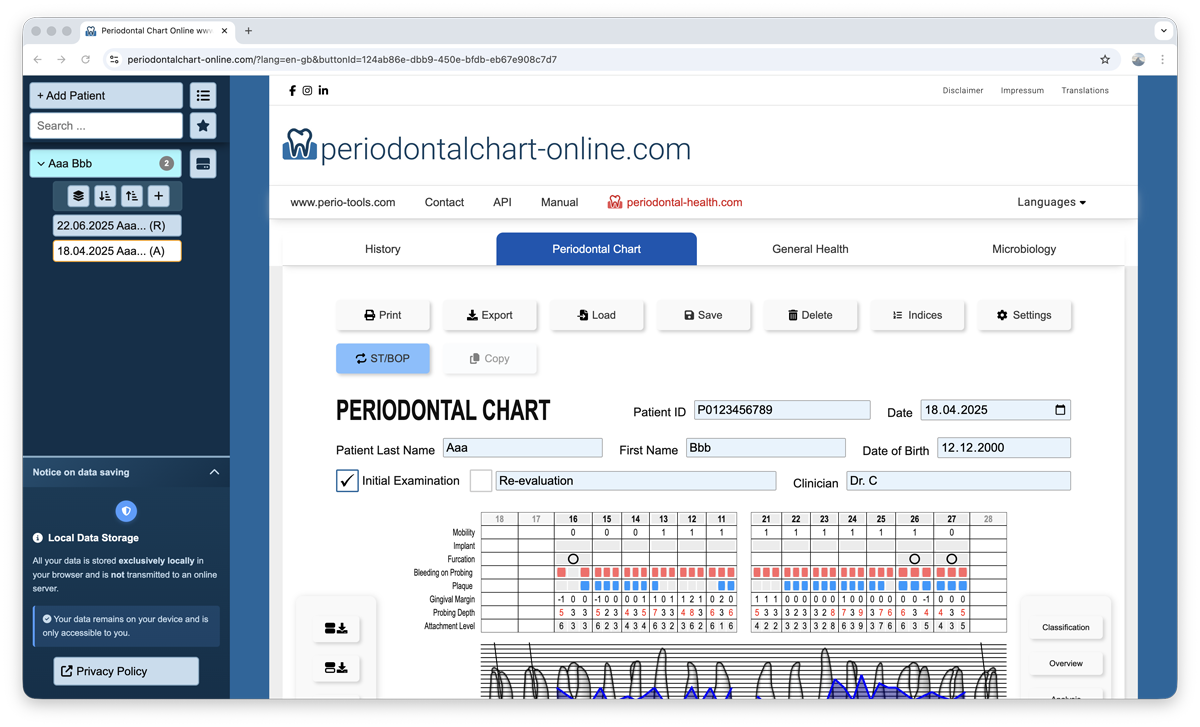Open the Indices button
1200x727 pixels.
pyautogui.click(x=918, y=315)
